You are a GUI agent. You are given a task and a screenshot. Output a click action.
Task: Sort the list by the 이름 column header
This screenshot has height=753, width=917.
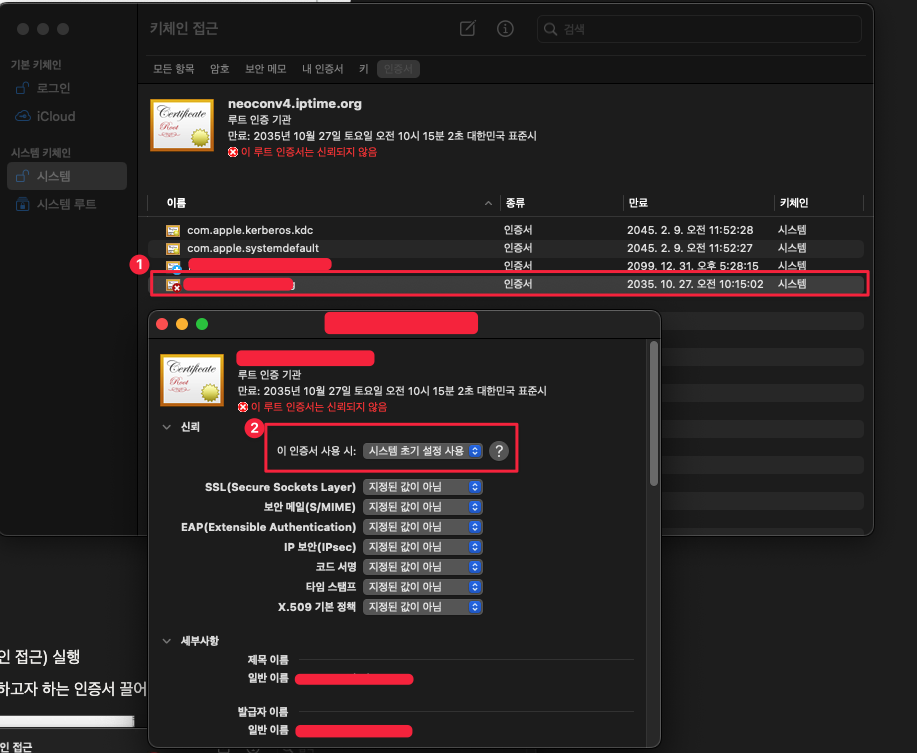177,203
